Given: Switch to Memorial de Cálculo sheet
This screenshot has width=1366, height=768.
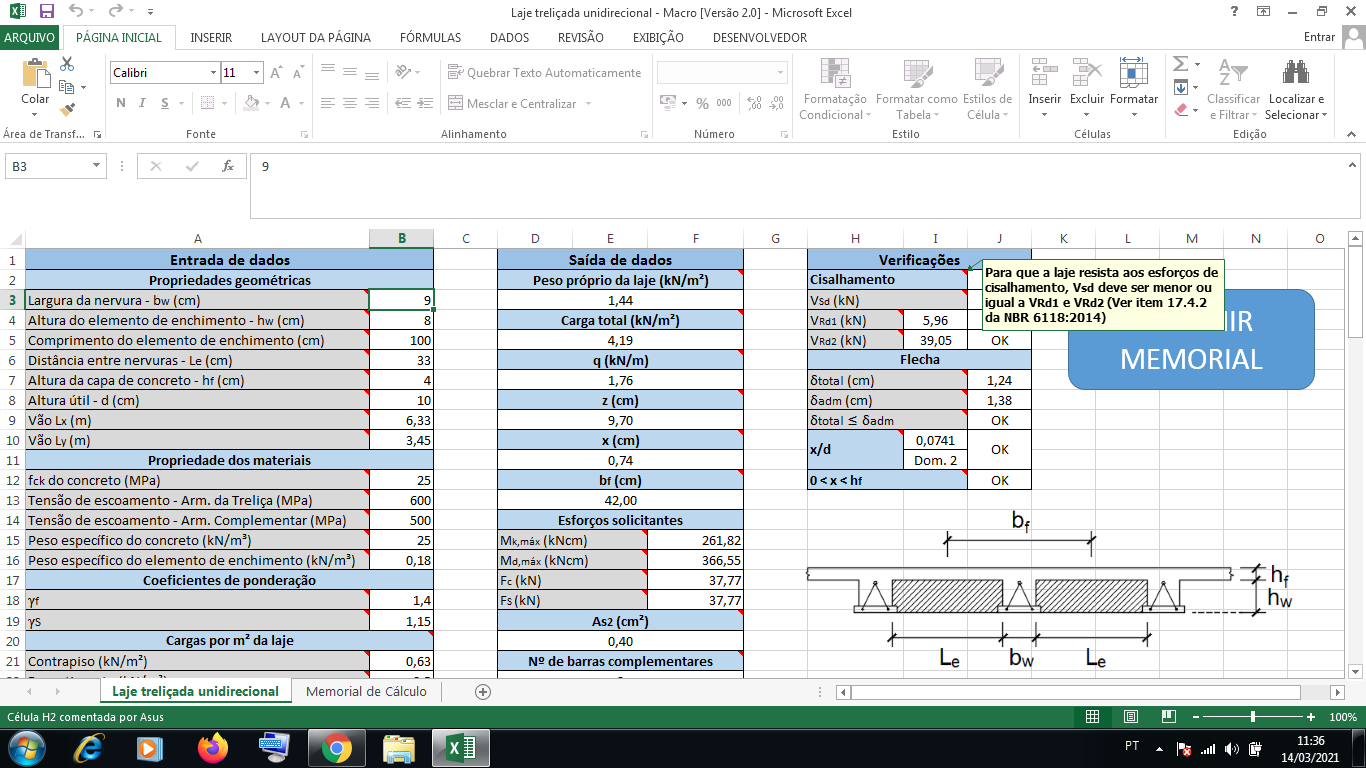Looking at the screenshot, I should click(x=366, y=691).
